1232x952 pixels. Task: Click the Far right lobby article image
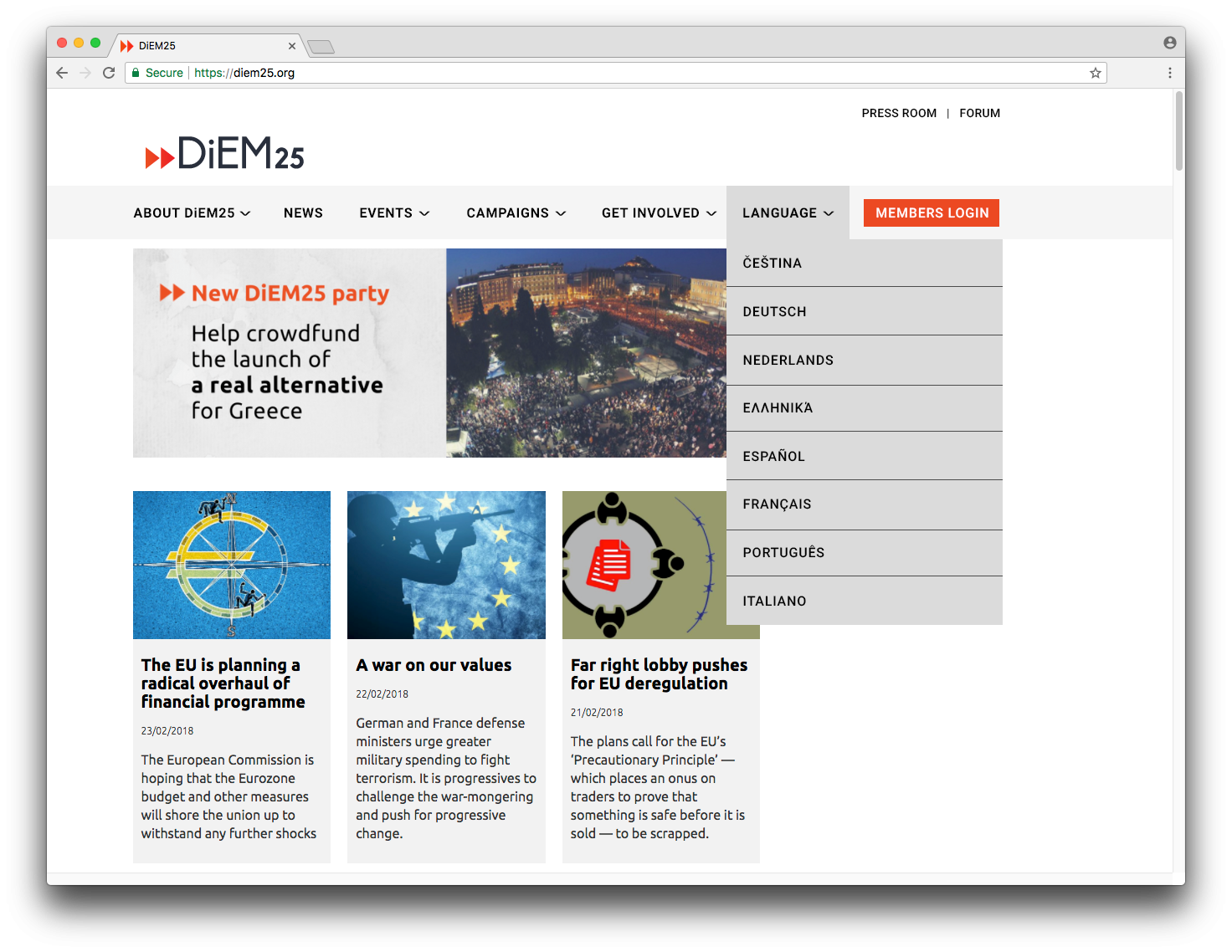coord(644,565)
